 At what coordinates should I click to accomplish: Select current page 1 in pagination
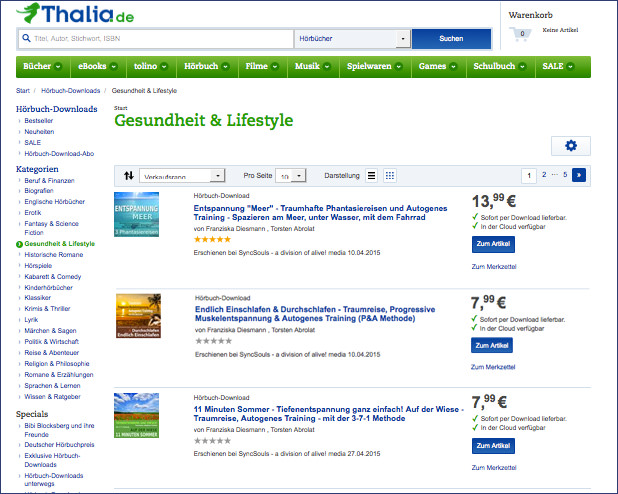(529, 175)
